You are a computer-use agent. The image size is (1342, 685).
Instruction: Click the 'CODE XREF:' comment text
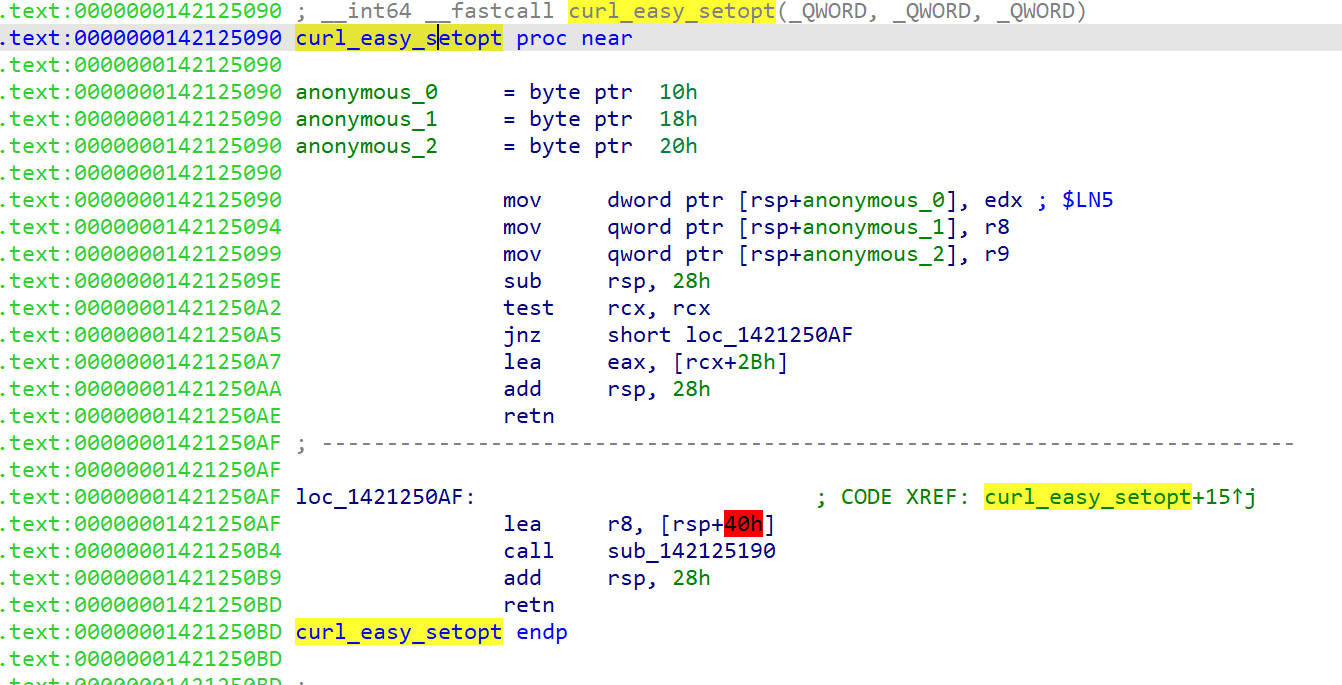(906, 497)
